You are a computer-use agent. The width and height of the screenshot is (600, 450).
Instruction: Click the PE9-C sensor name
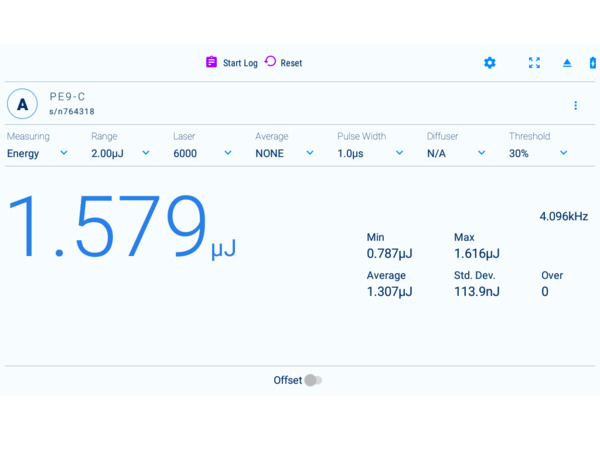[68, 97]
